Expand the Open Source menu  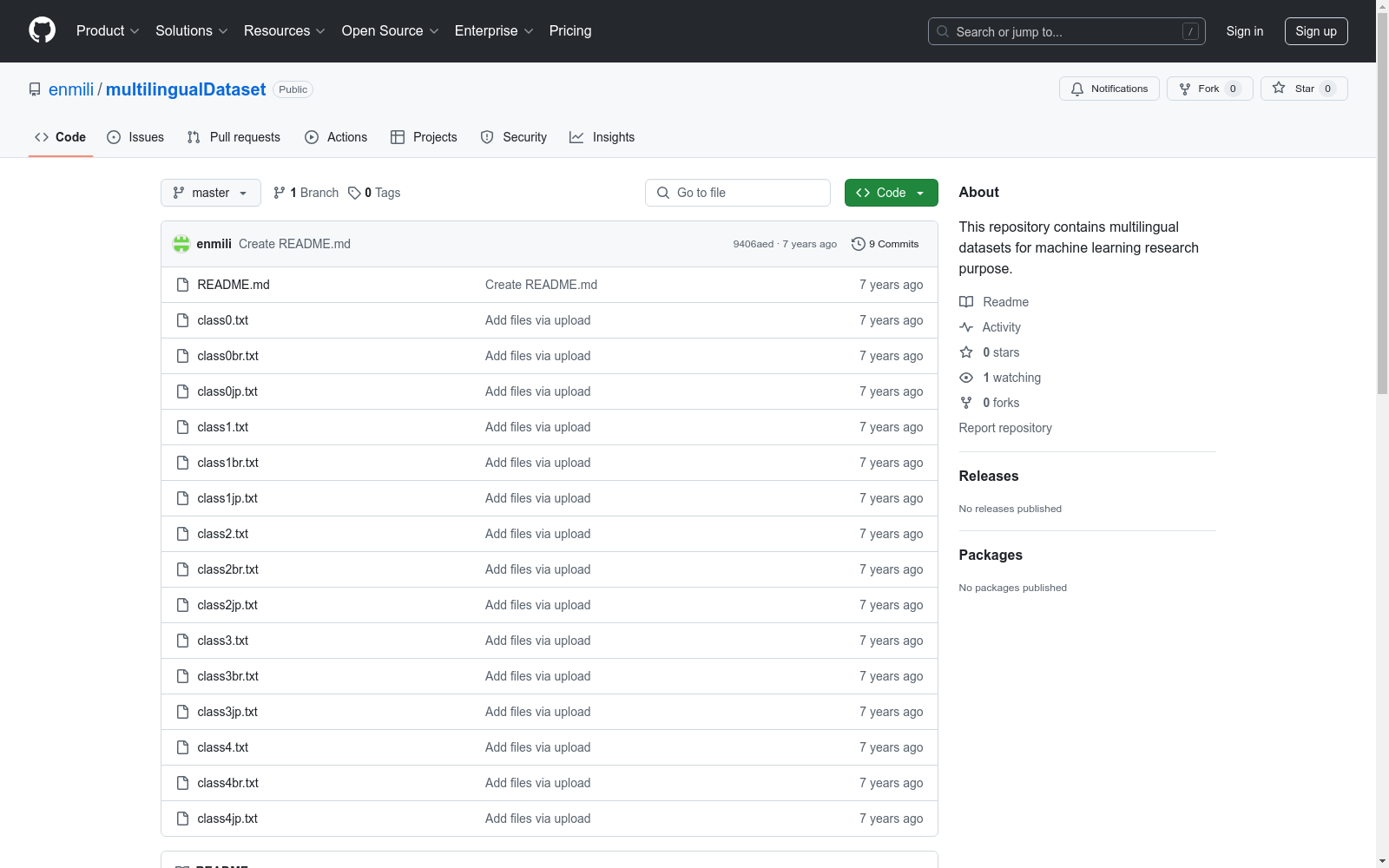(390, 30)
